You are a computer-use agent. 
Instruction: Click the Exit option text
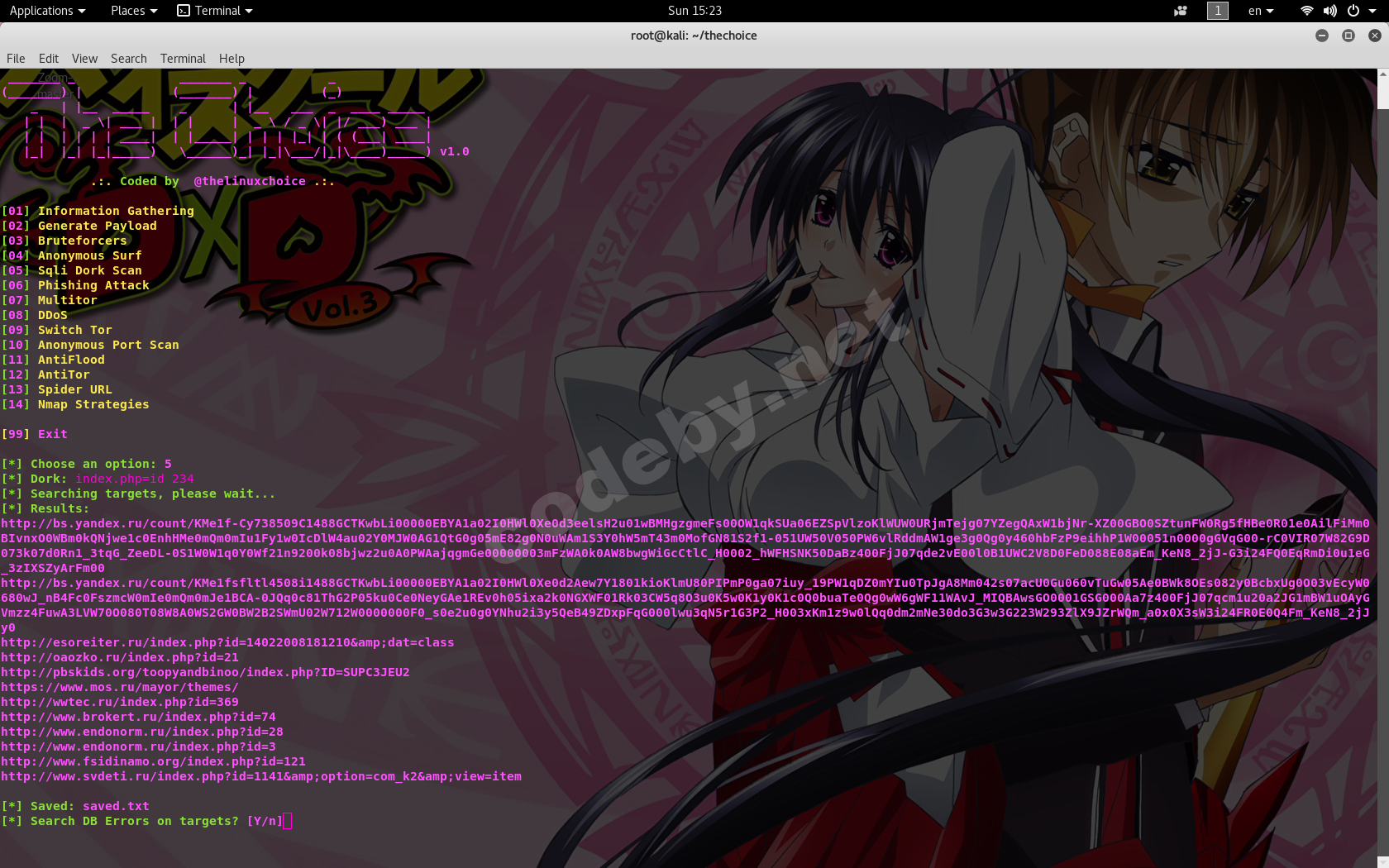point(53,434)
